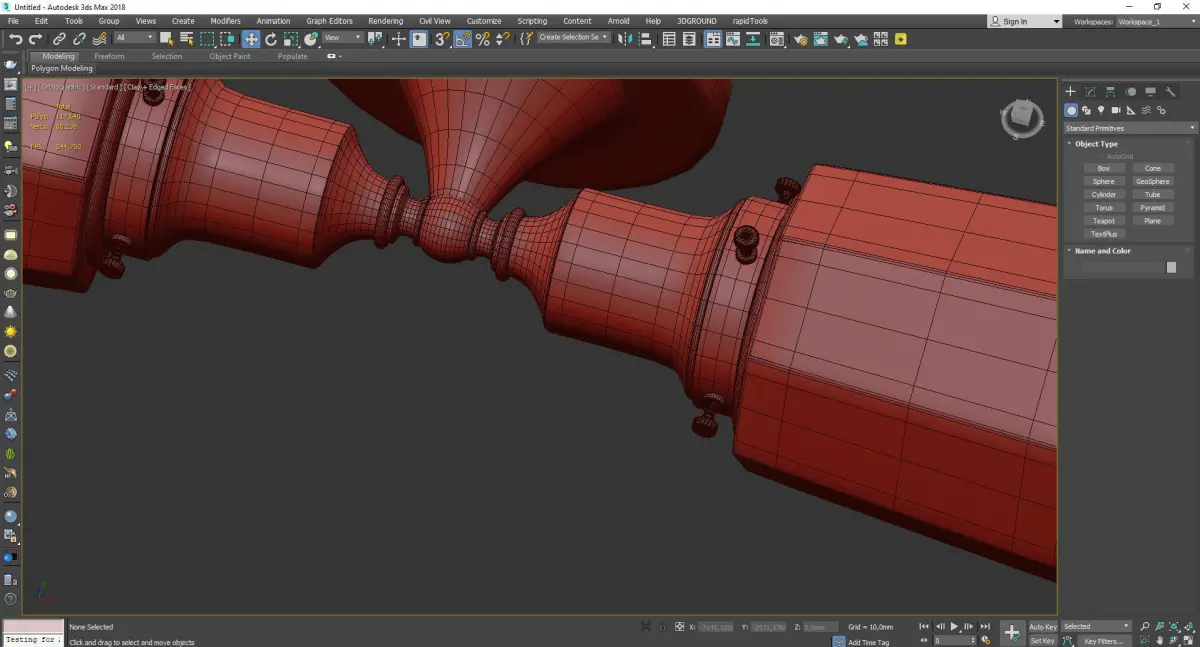Click the Select by Name icon
1200x647 pixels.
[x=186, y=39]
